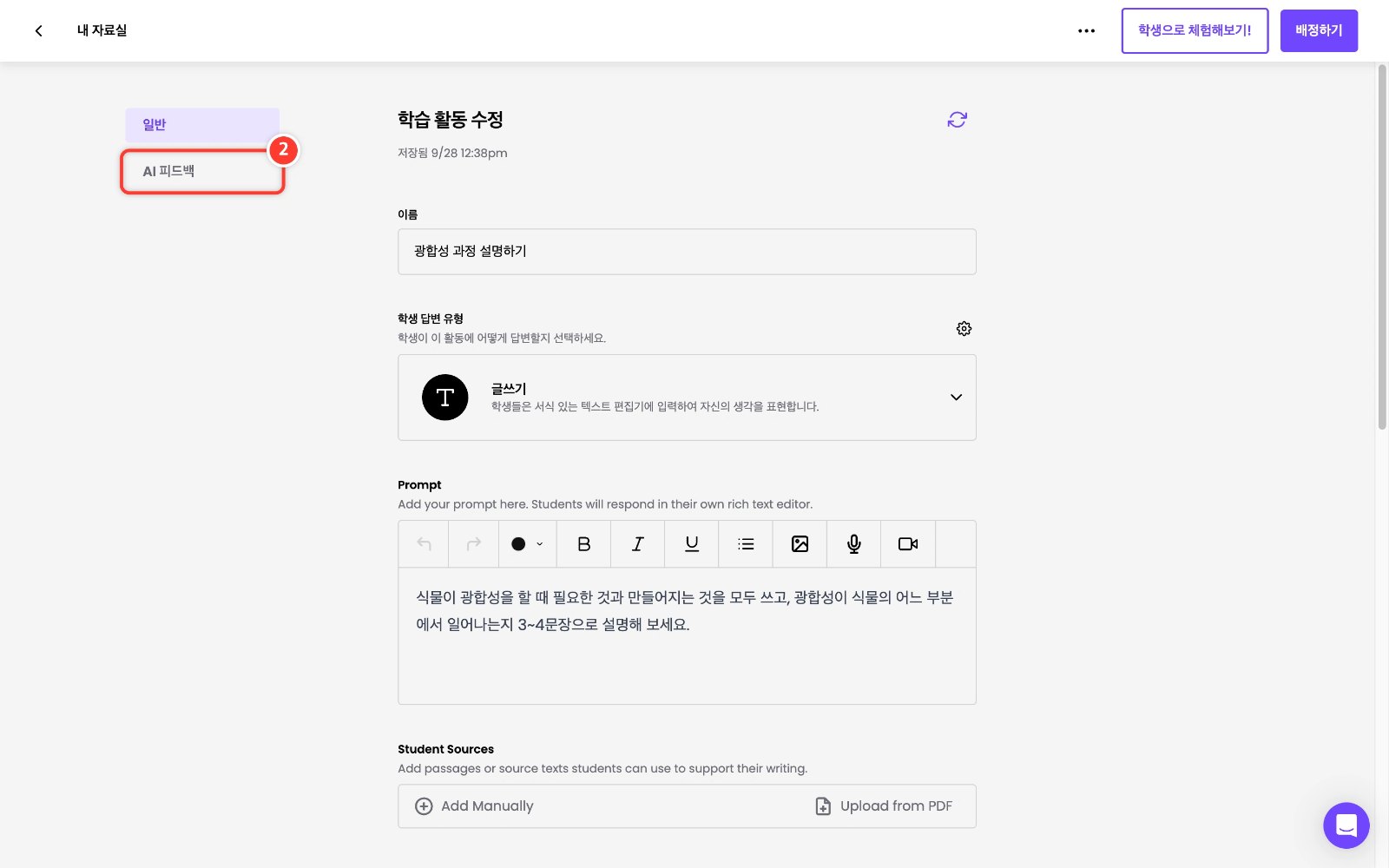Toggle italic formatting in the prompt editor
Screen dimensions: 1389x868
637,543
